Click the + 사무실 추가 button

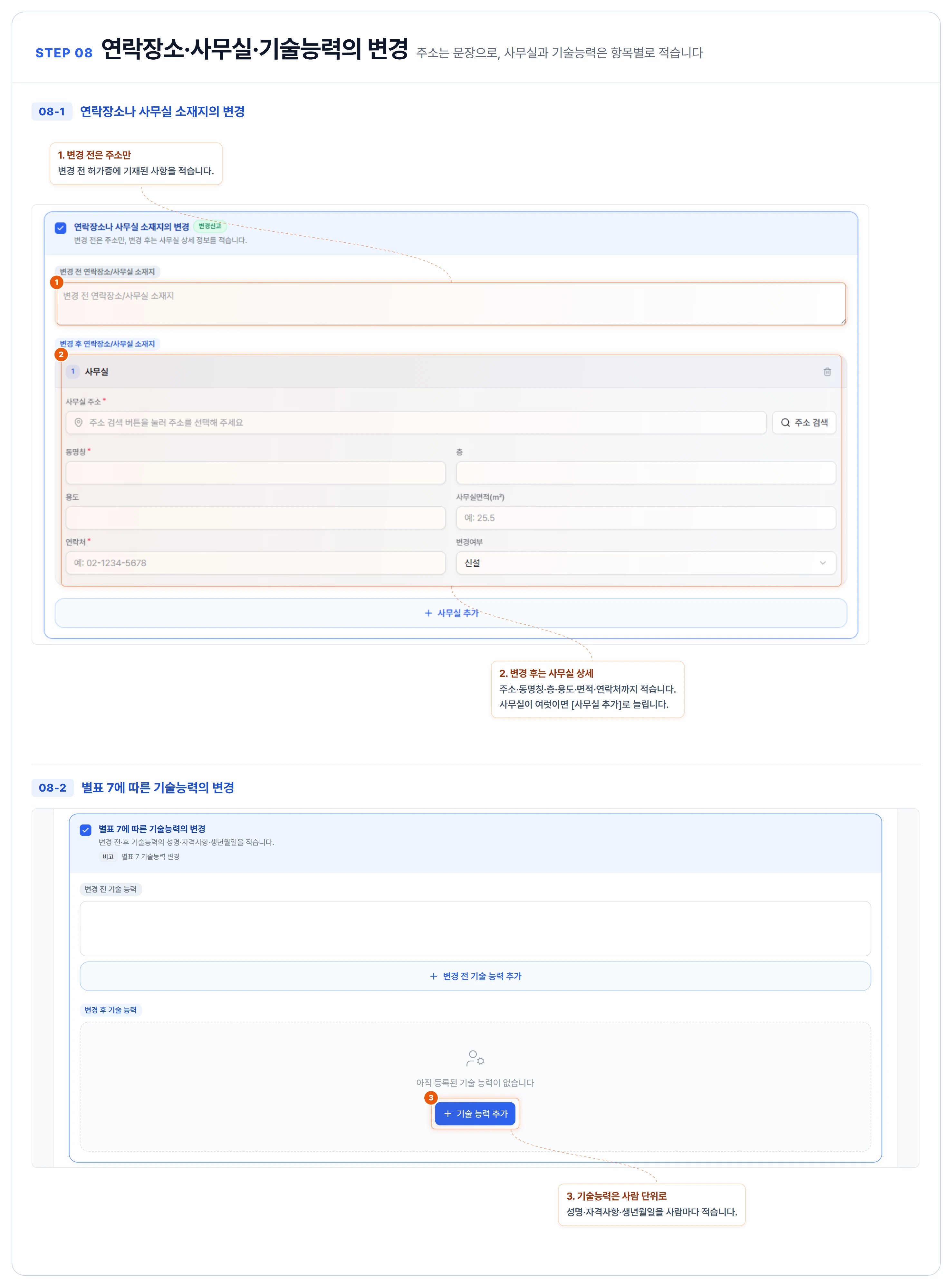click(x=451, y=613)
